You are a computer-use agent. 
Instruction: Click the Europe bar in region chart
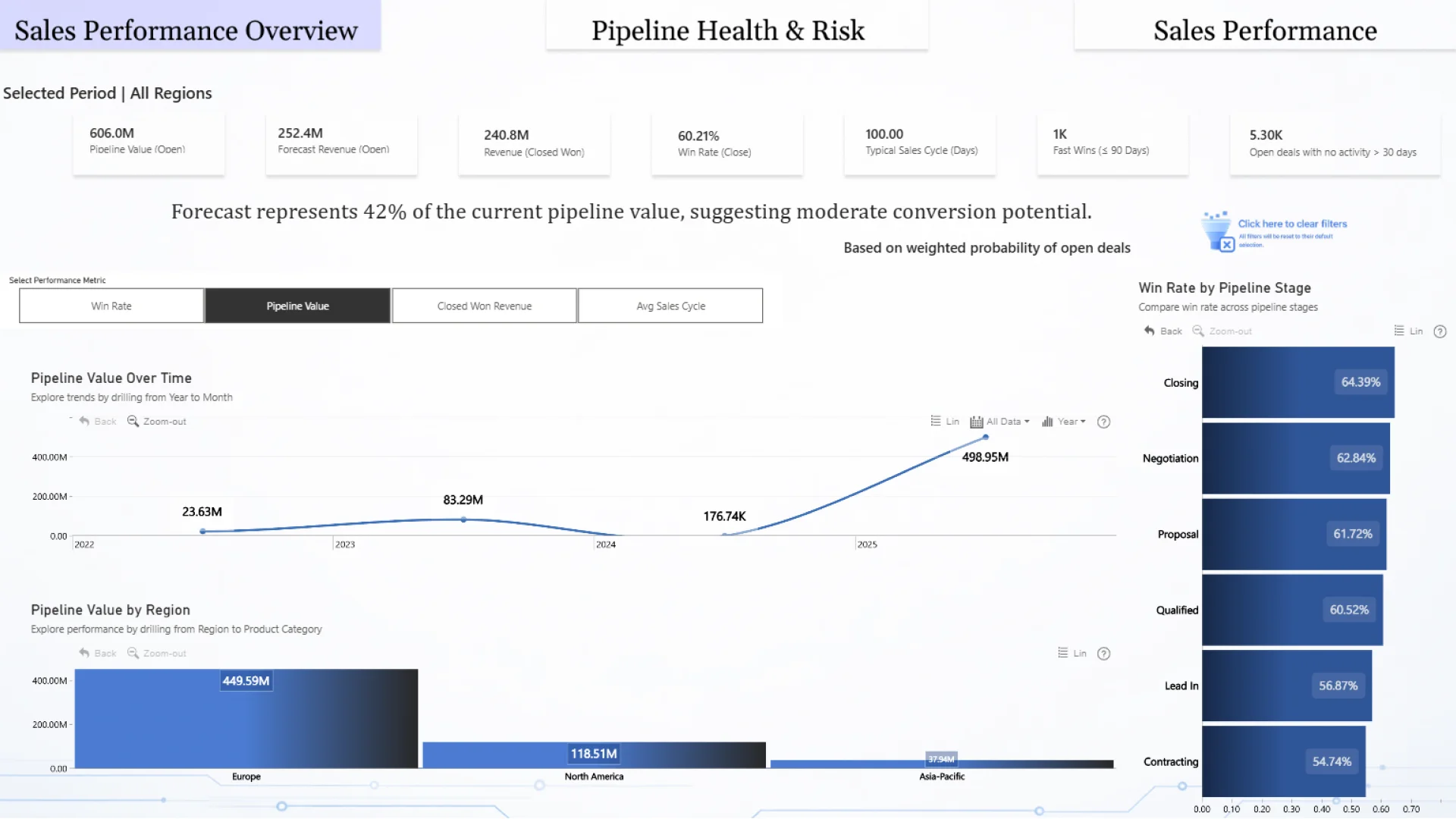pos(246,719)
